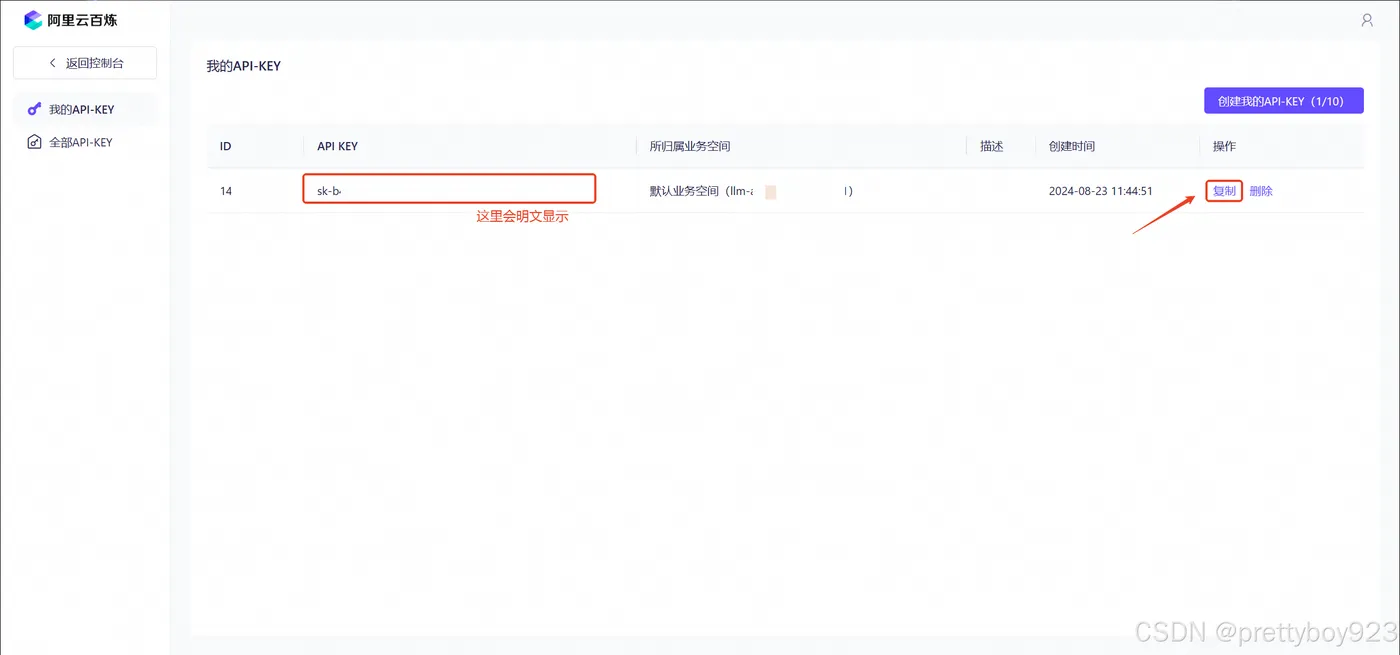The height and width of the screenshot is (655, 1400).
Task: Click the ID column header
Action: (x=226, y=146)
